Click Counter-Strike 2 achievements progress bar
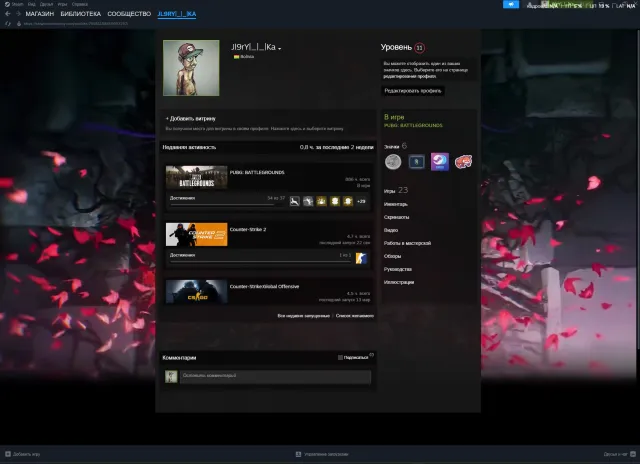 pyautogui.click(x=260, y=262)
